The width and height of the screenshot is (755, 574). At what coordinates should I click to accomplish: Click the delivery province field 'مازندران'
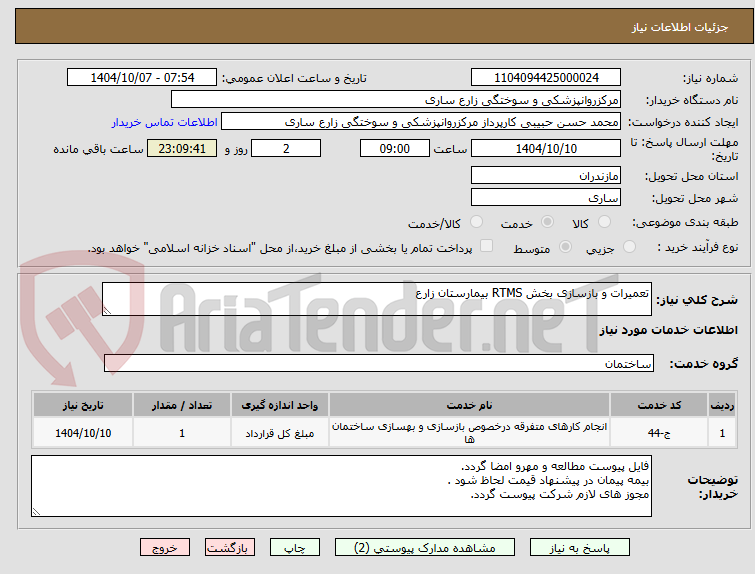[x=546, y=175]
